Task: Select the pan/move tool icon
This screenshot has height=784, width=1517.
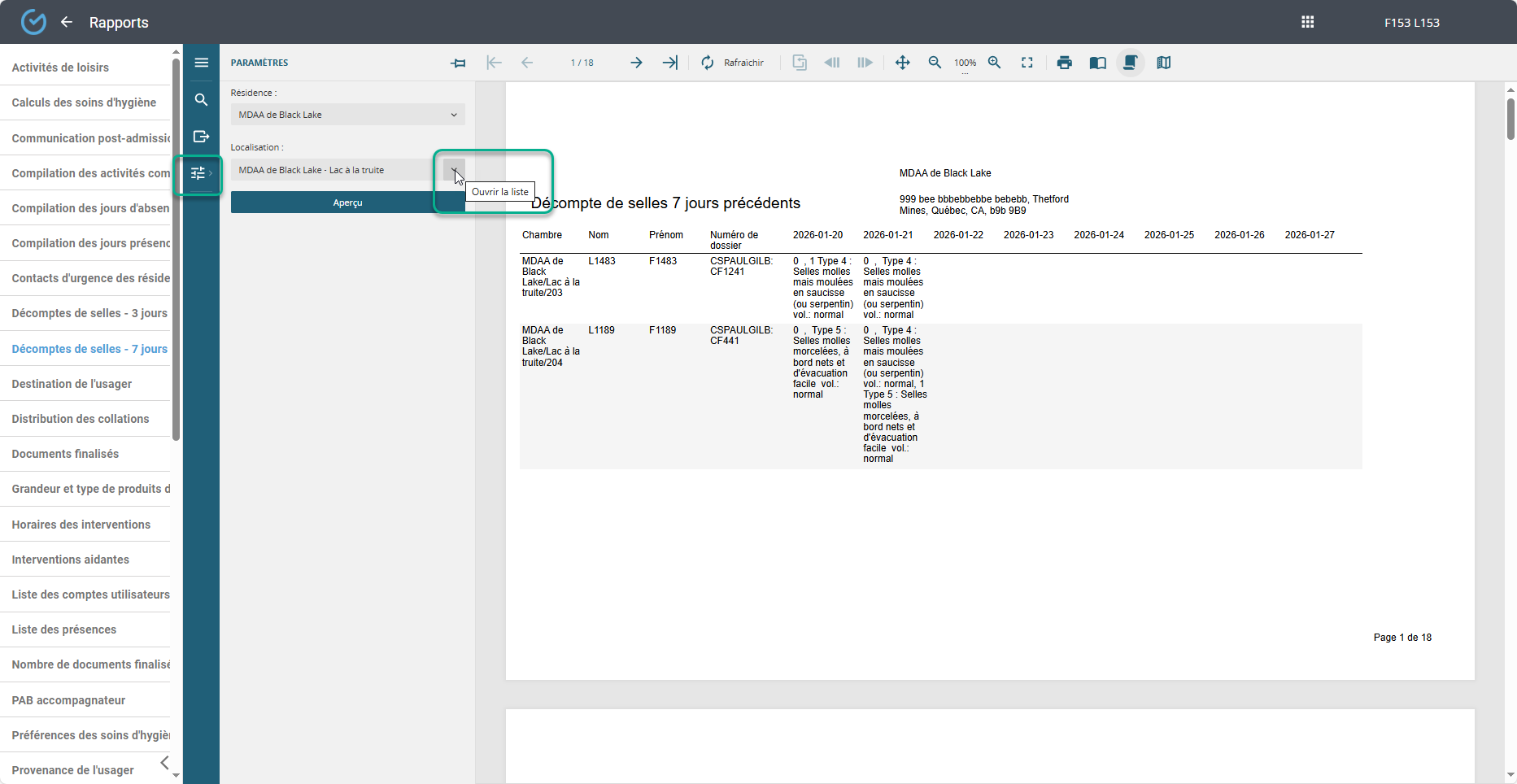Action: point(902,63)
